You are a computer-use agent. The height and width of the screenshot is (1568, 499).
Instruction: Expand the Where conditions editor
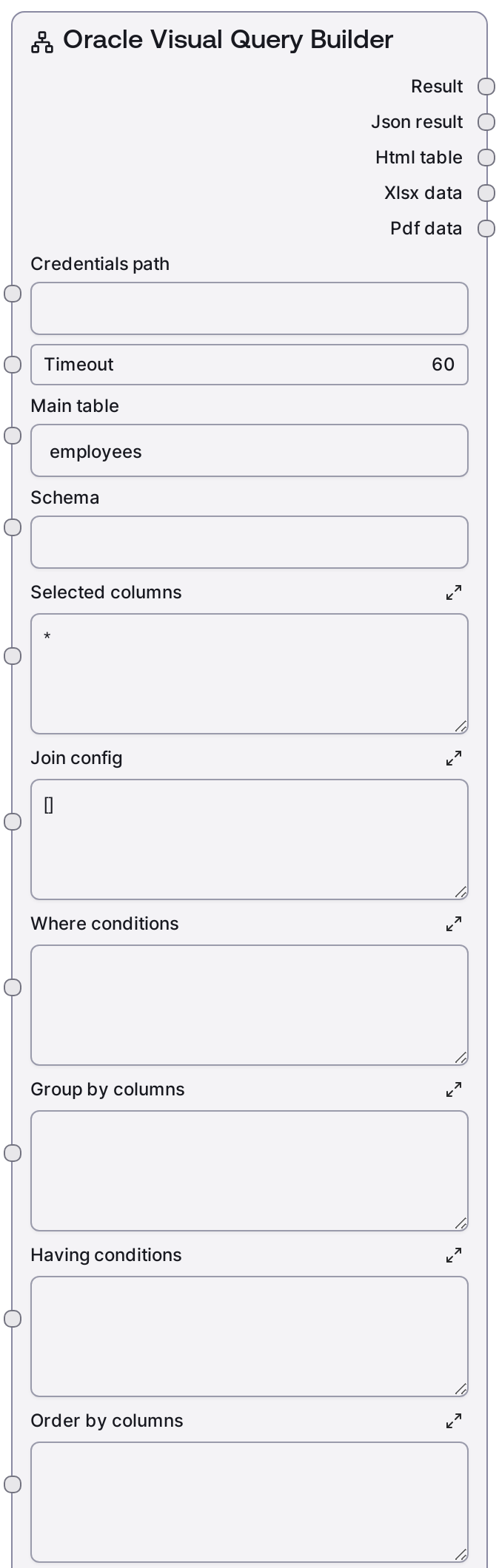pos(454,924)
